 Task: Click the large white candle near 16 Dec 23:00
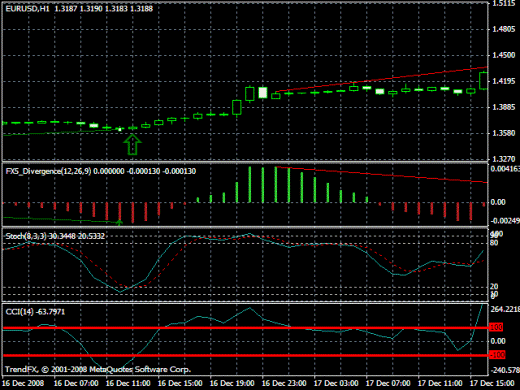click(x=263, y=92)
